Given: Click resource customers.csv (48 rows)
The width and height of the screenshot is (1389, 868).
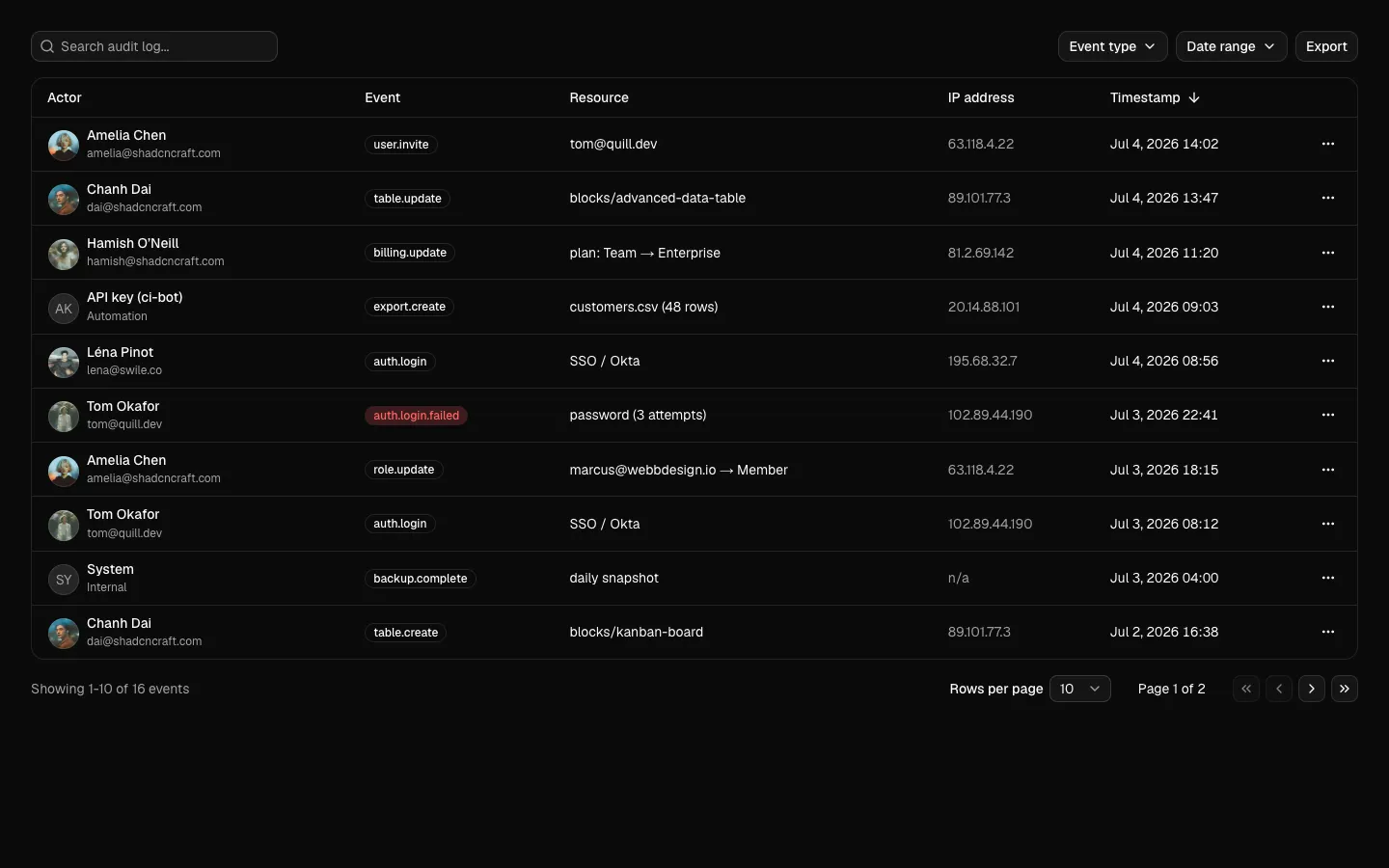Looking at the screenshot, I should [643, 307].
